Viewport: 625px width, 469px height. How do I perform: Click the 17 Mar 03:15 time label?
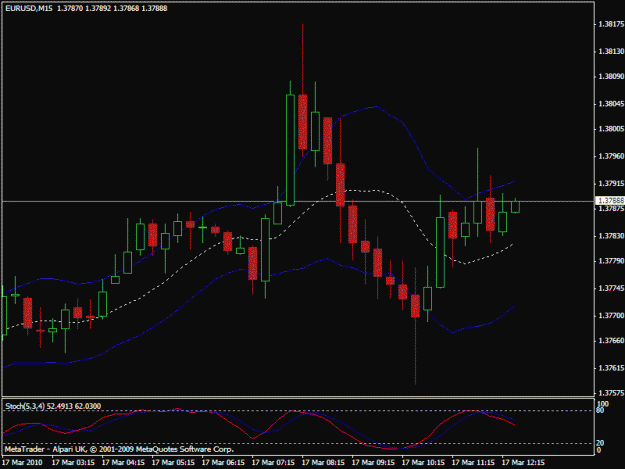pos(73,463)
